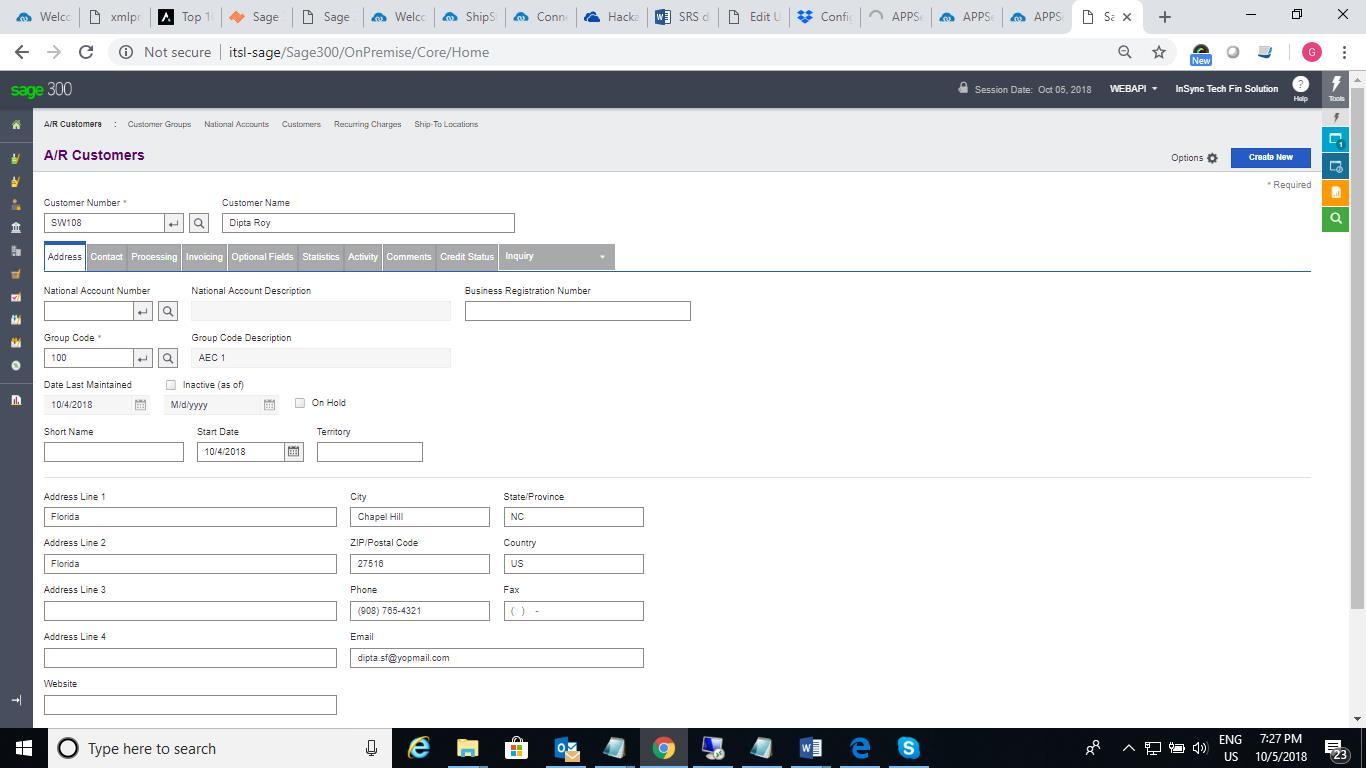Click the Customer Name field
The height and width of the screenshot is (768, 1366).
[368, 223]
